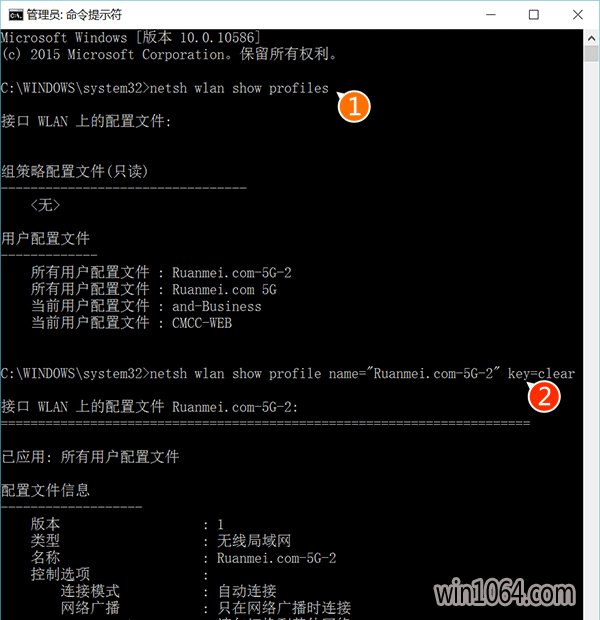
Task: Click the win1064.com watermark
Action: (505, 592)
